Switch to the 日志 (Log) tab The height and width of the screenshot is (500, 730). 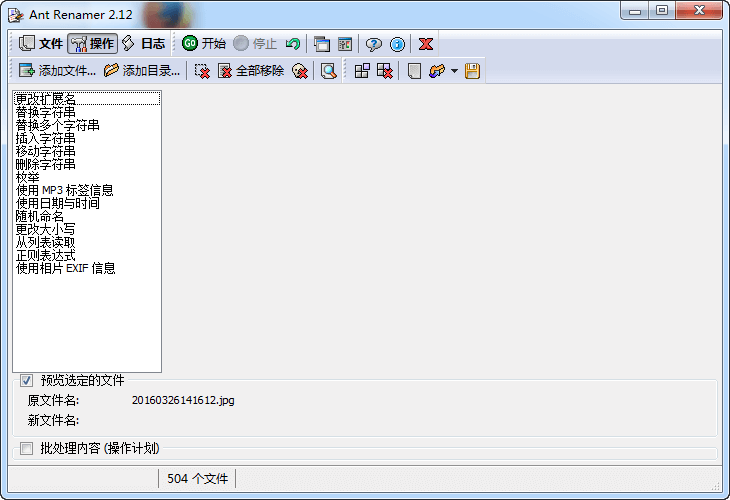[x=143, y=44]
